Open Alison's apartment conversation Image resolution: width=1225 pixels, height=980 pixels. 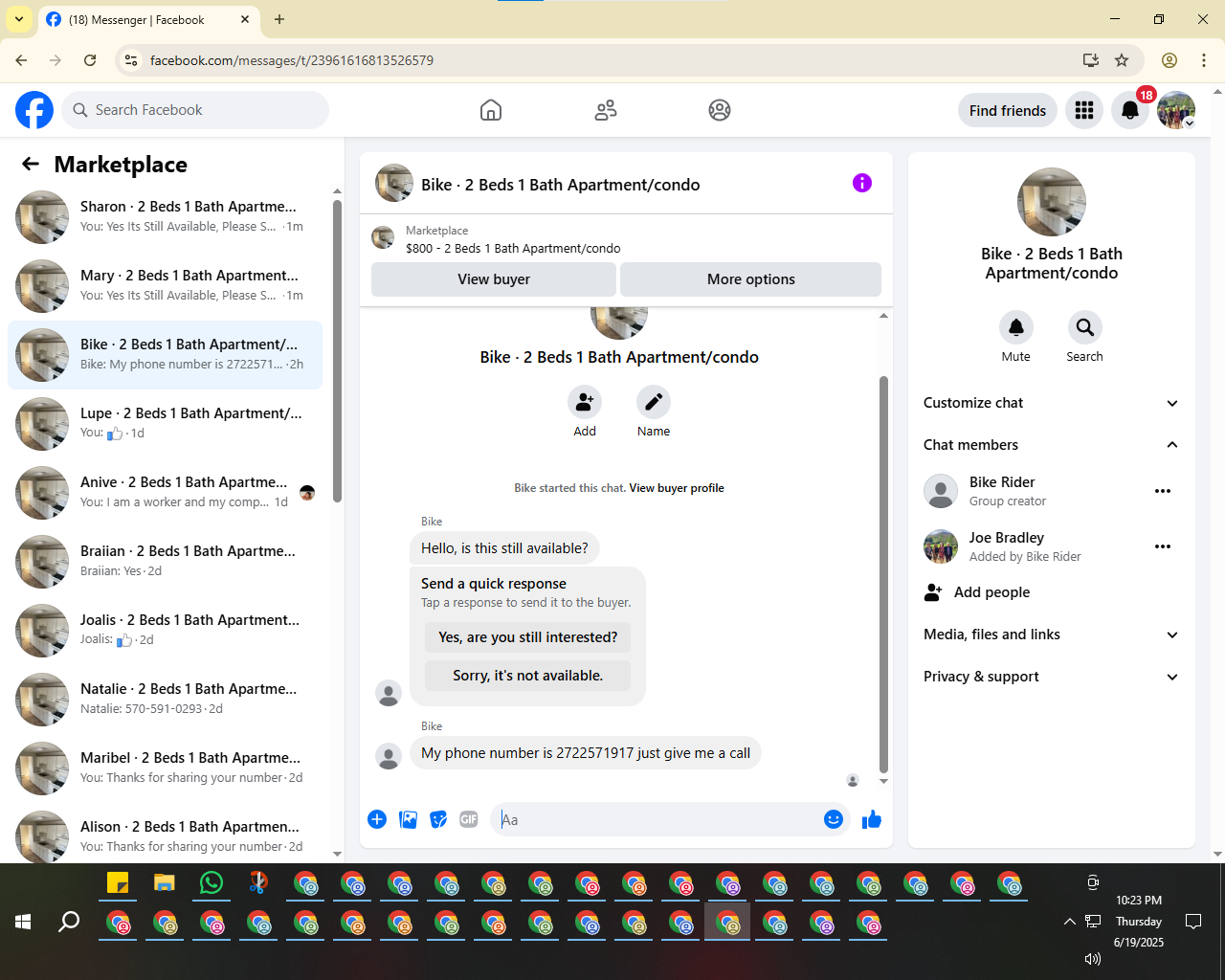pos(165,835)
